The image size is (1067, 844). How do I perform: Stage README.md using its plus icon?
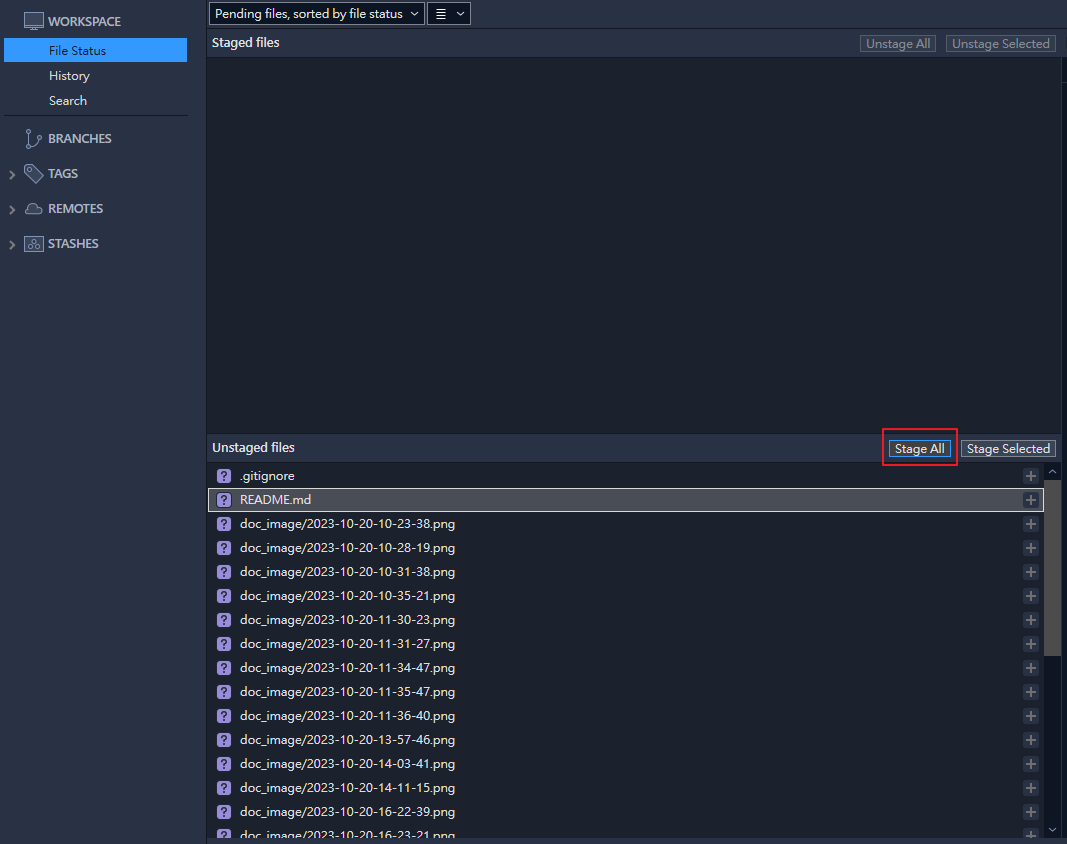click(1030, 500)
